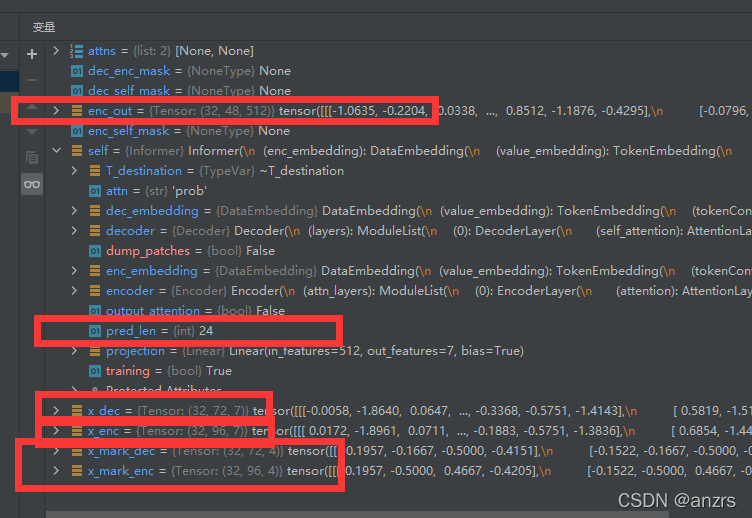Click the glasses show watches icon
The image size is (752, 518).
32,184
